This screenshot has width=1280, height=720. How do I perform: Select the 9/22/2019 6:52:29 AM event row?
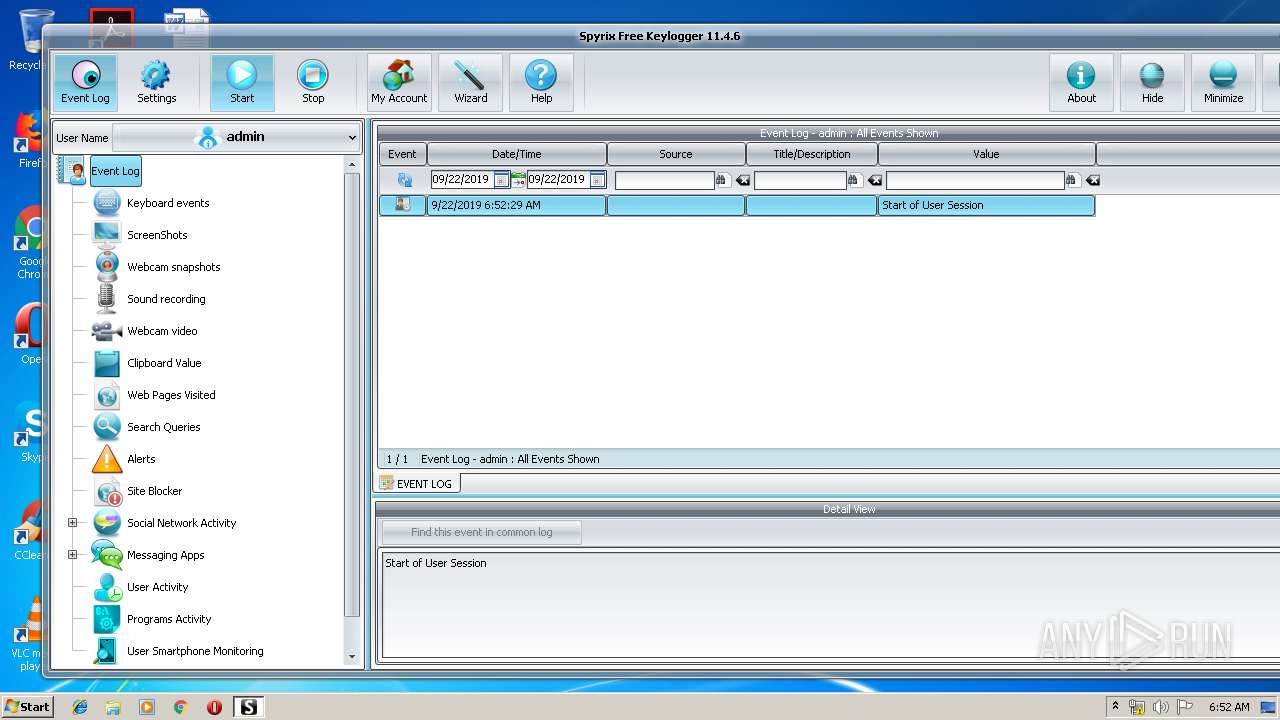tap(737, 205)
